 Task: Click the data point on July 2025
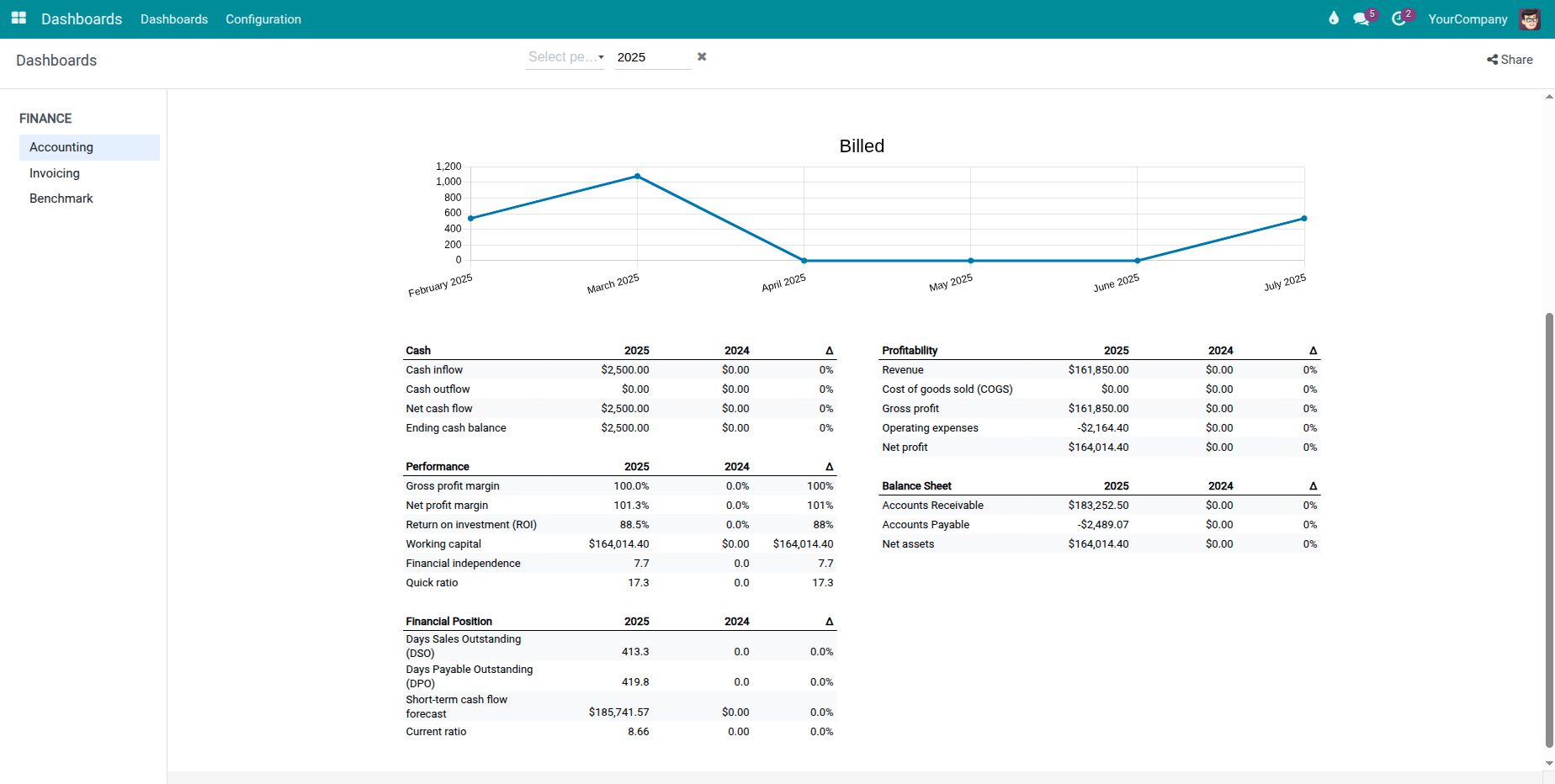[1303, 218]
